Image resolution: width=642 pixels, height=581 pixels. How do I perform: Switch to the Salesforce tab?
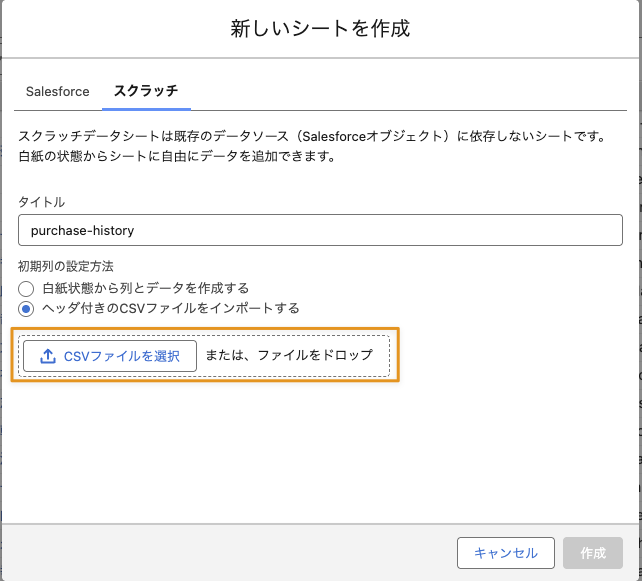(57, 91)
